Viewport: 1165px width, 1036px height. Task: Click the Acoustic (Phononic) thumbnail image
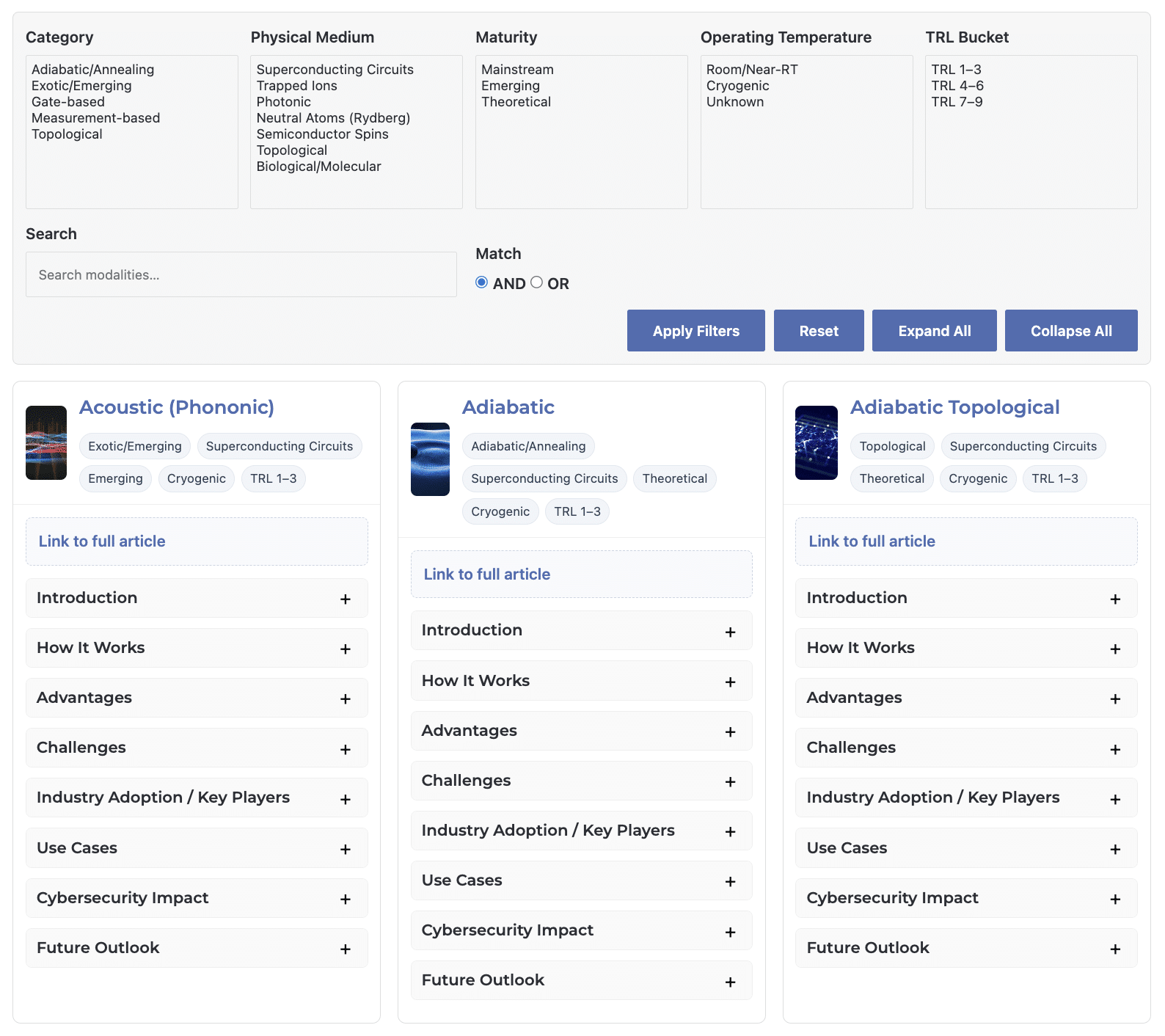(46, 443)
